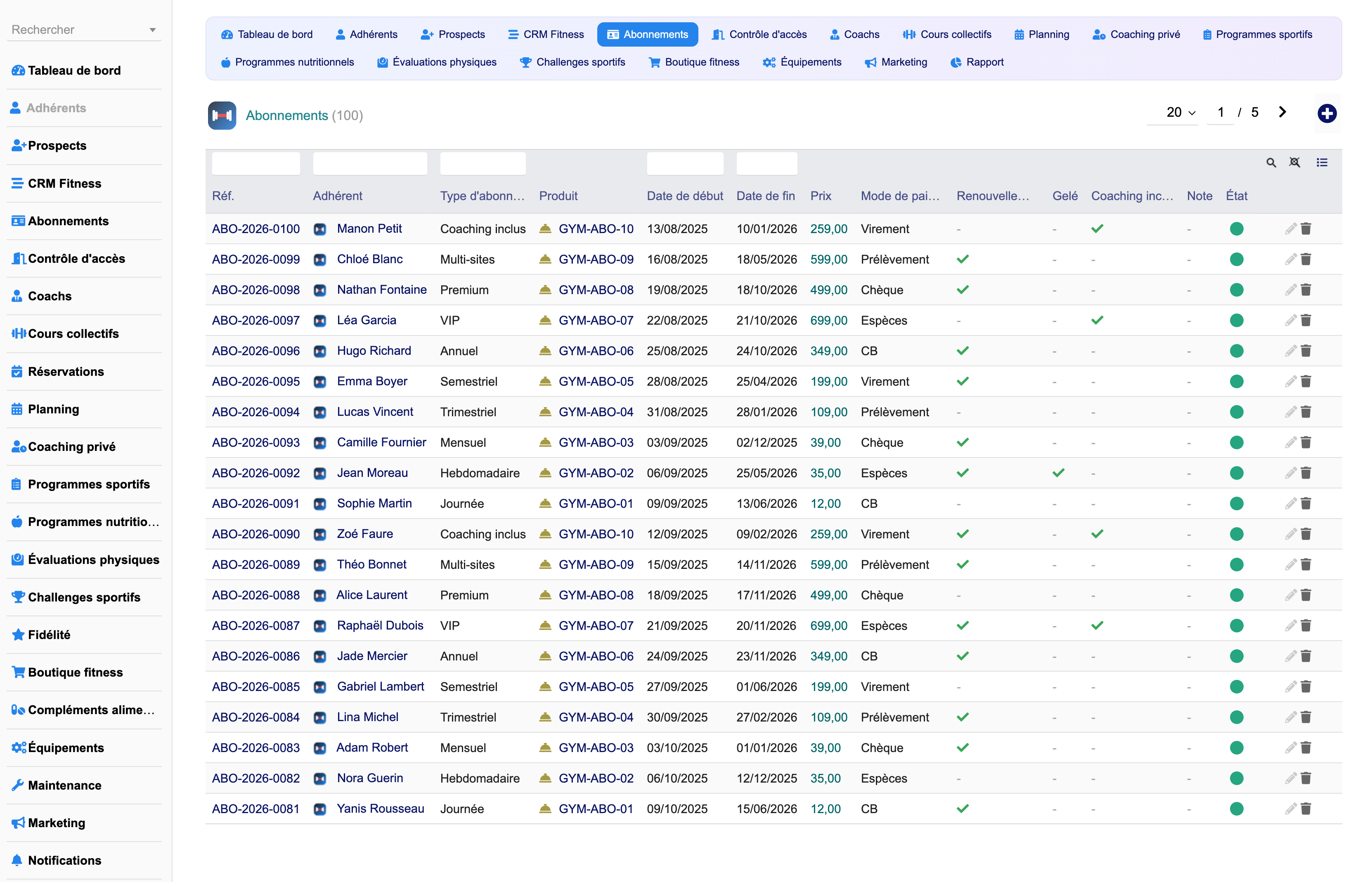Viewport: 1372px width, 882px height.
Task: Click the search magnifier icon in table header
Action: 1270,163
